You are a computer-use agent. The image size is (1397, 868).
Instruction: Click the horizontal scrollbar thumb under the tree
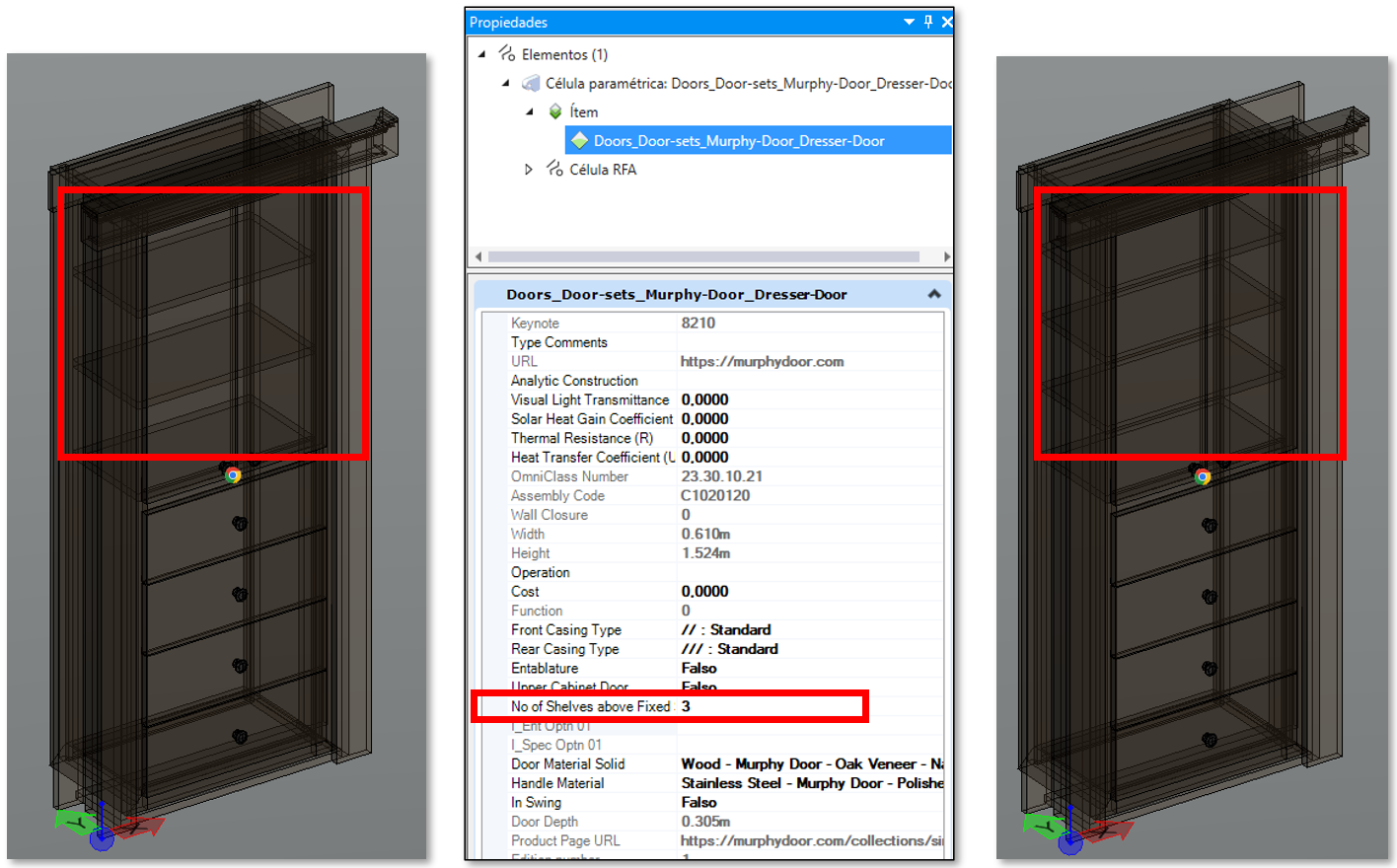tap(703, 256)
